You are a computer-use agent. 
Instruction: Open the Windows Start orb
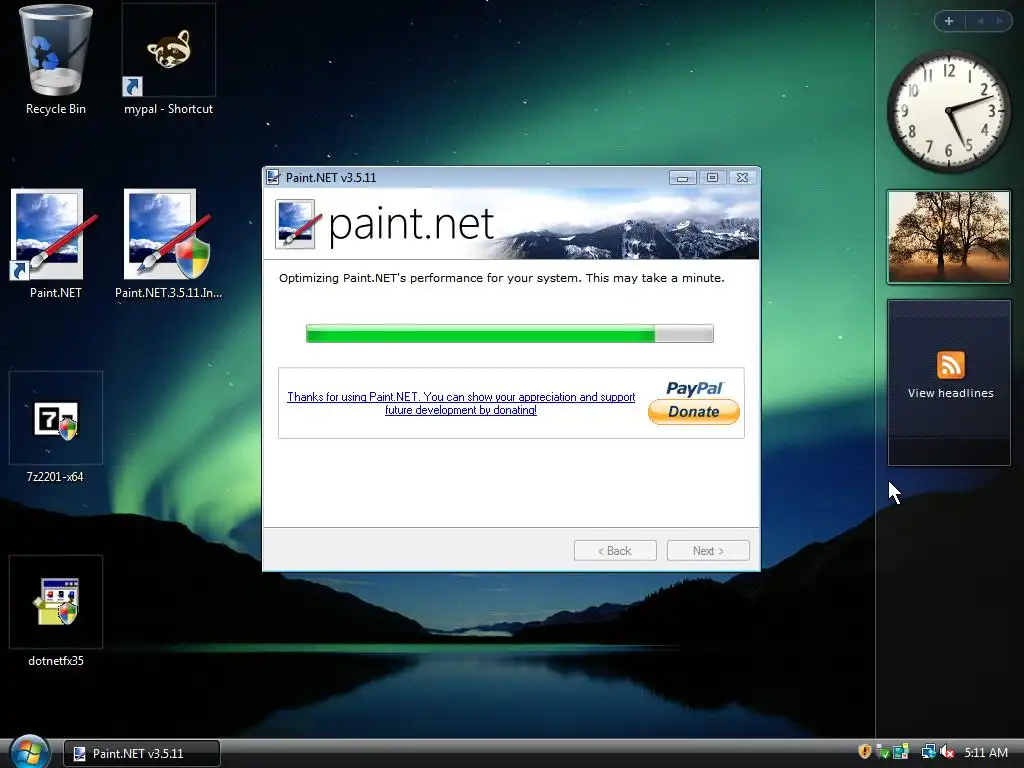point(30,752)
